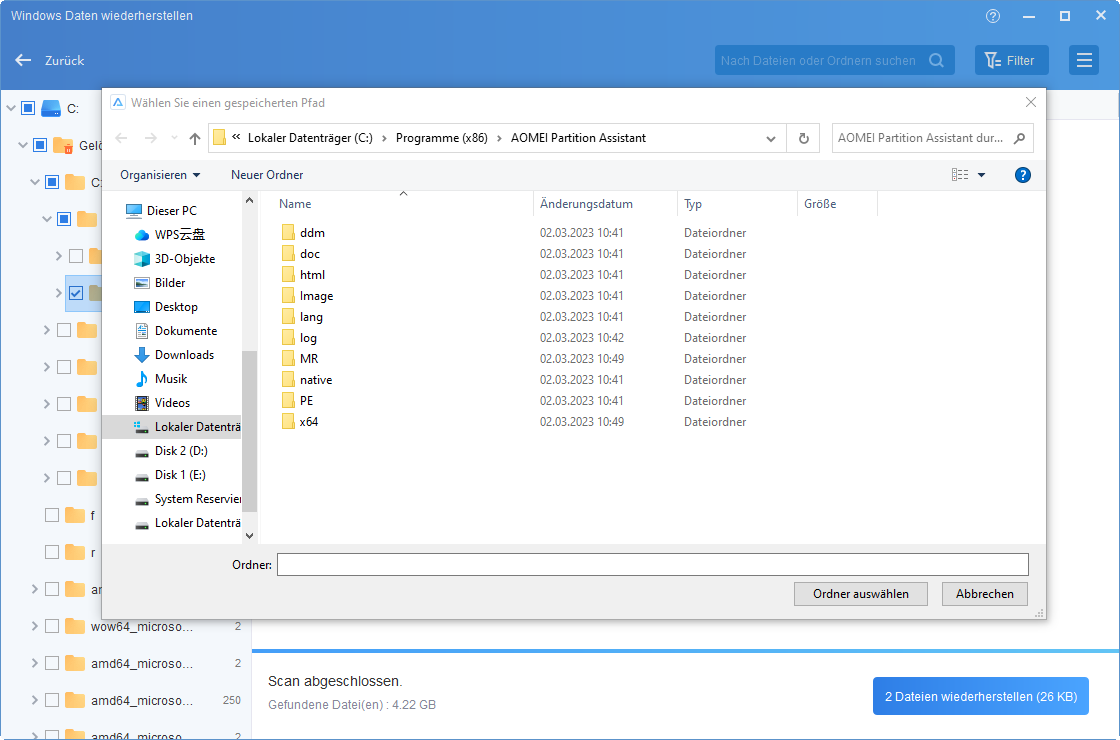Open the hamburger menu in main window
The height and width of the screenshot is (740, 1120).
pos(1084,61)
